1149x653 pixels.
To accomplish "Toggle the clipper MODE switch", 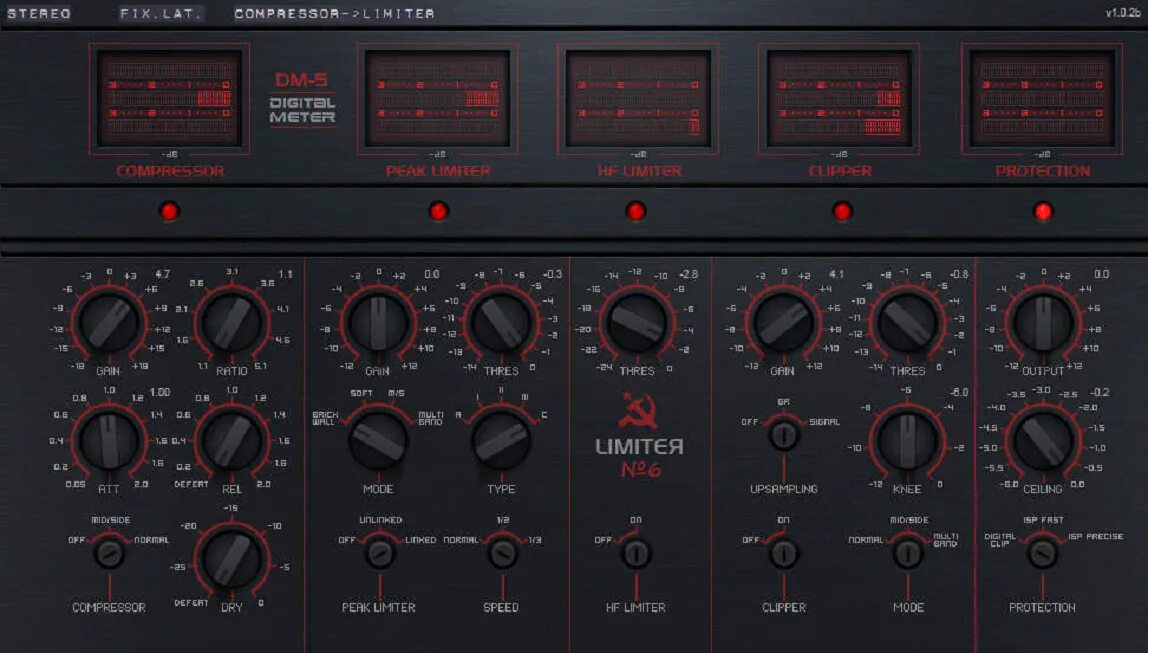I will point(907,553).
